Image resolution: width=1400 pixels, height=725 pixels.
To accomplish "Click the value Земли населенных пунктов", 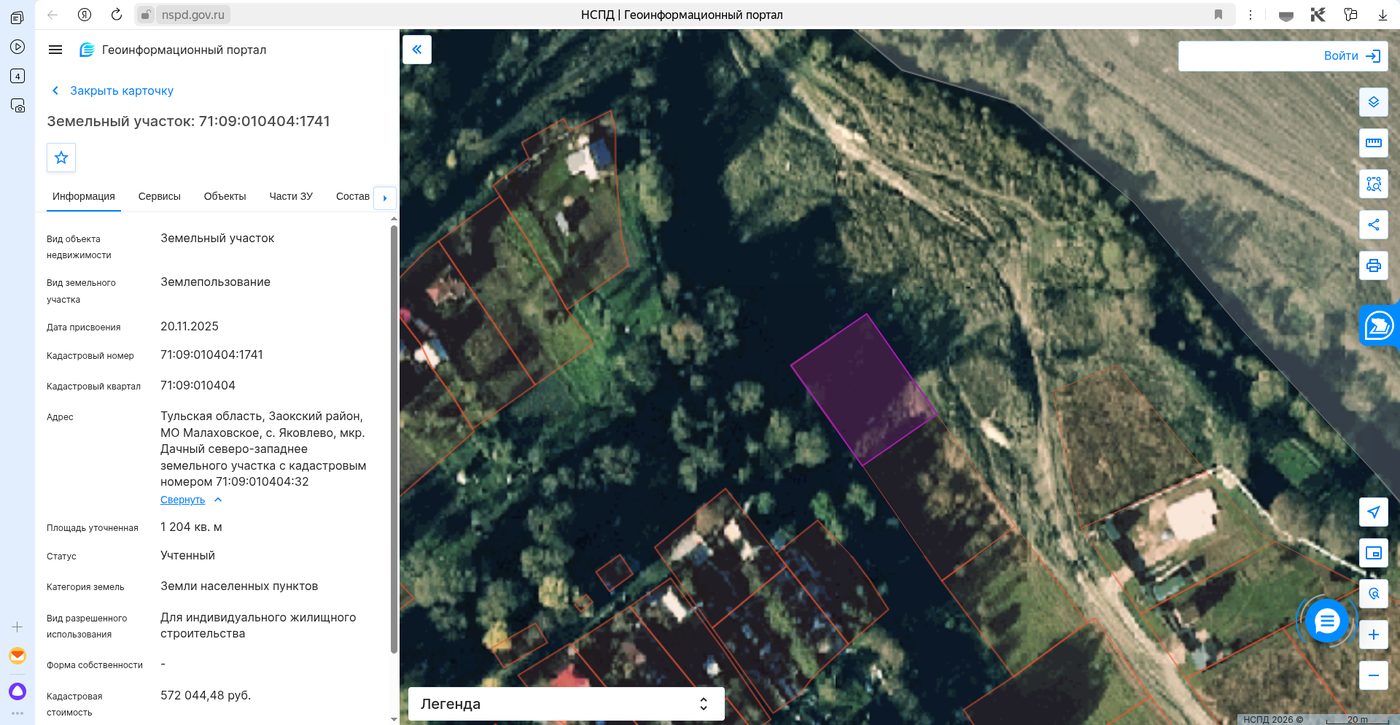I will click(x=239, y=587).
